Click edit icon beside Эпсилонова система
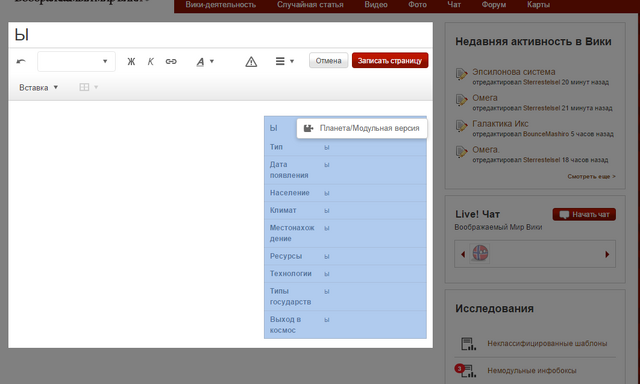The height and width of the screenshot is (384, 640). coord(462,74)
